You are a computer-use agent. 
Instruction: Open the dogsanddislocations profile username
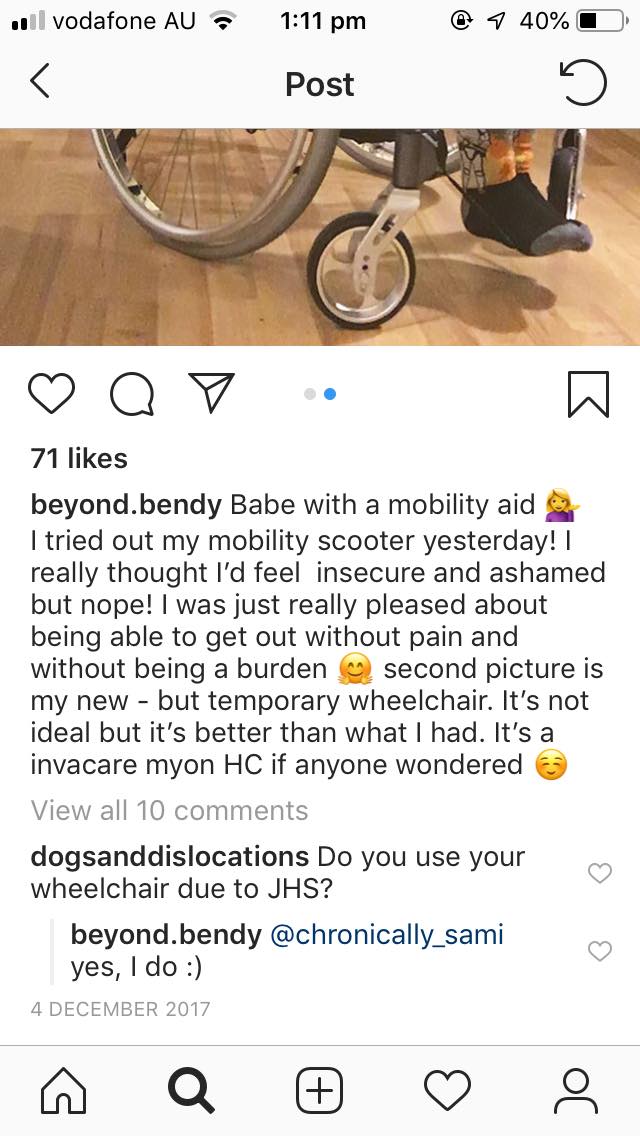(170, 857)
